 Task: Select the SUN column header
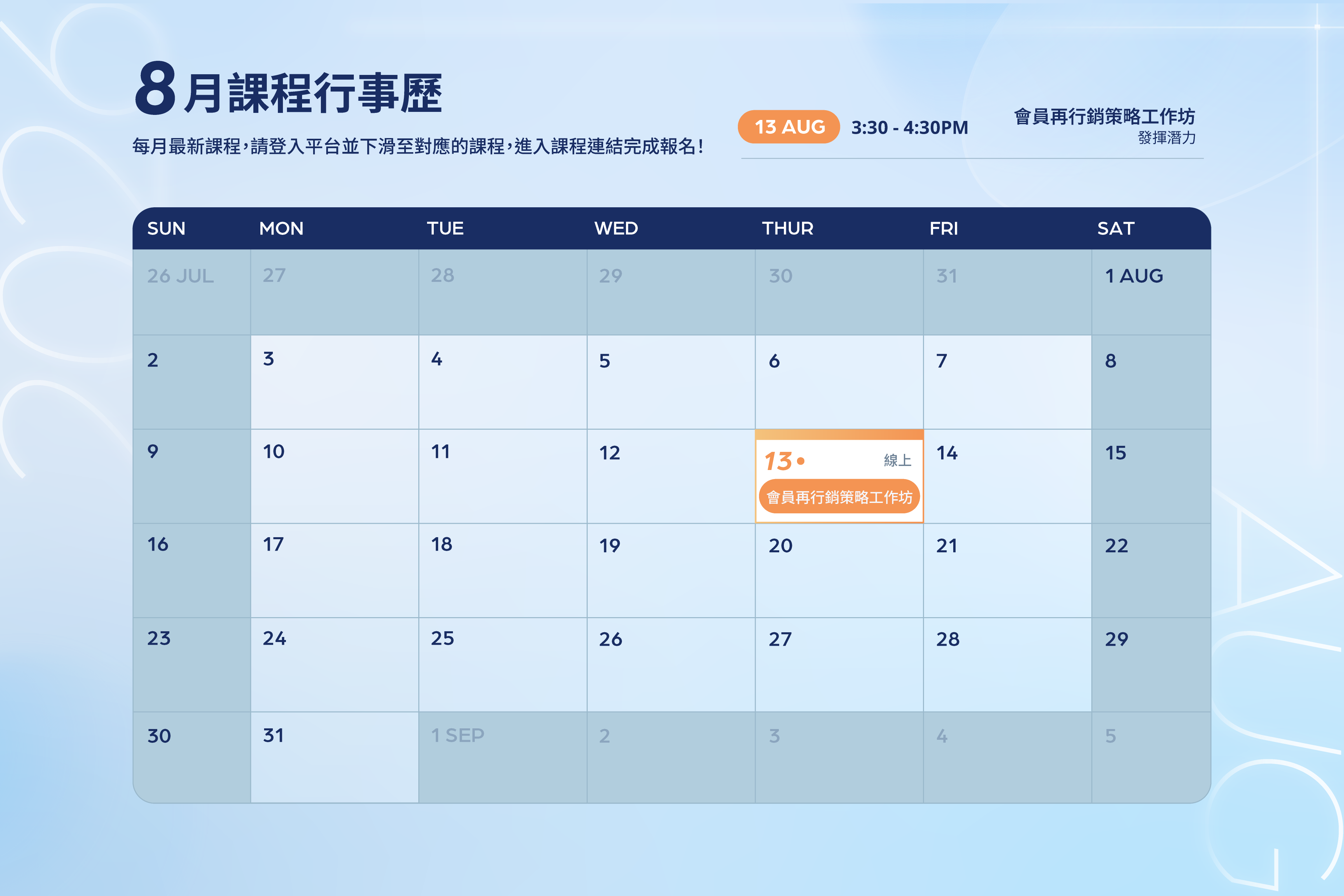coord(166,228)
